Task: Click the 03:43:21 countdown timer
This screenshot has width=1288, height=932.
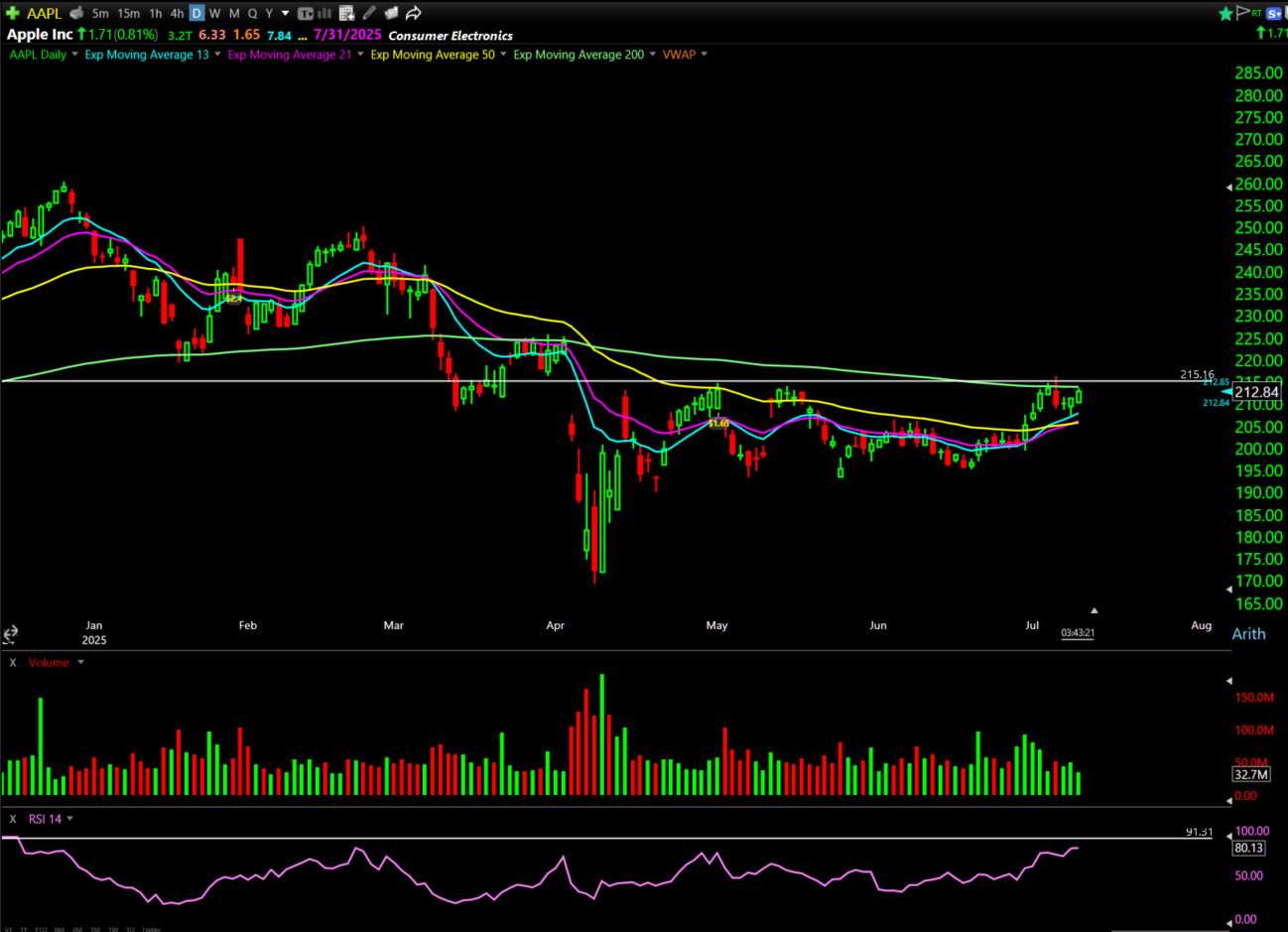Action: 1078,632
